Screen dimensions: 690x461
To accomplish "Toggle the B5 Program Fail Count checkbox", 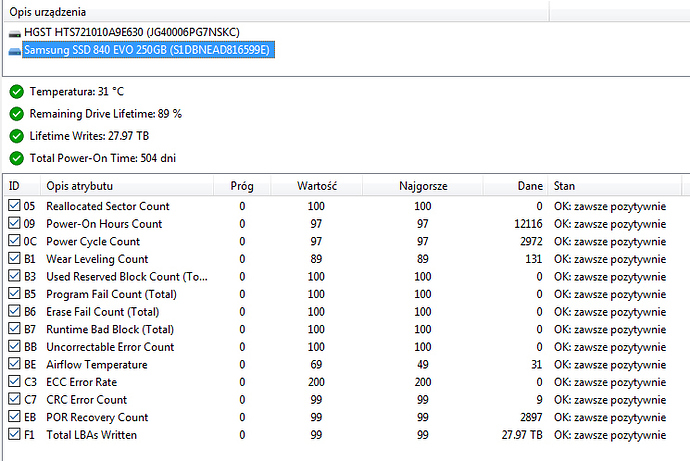I will 14,293.
